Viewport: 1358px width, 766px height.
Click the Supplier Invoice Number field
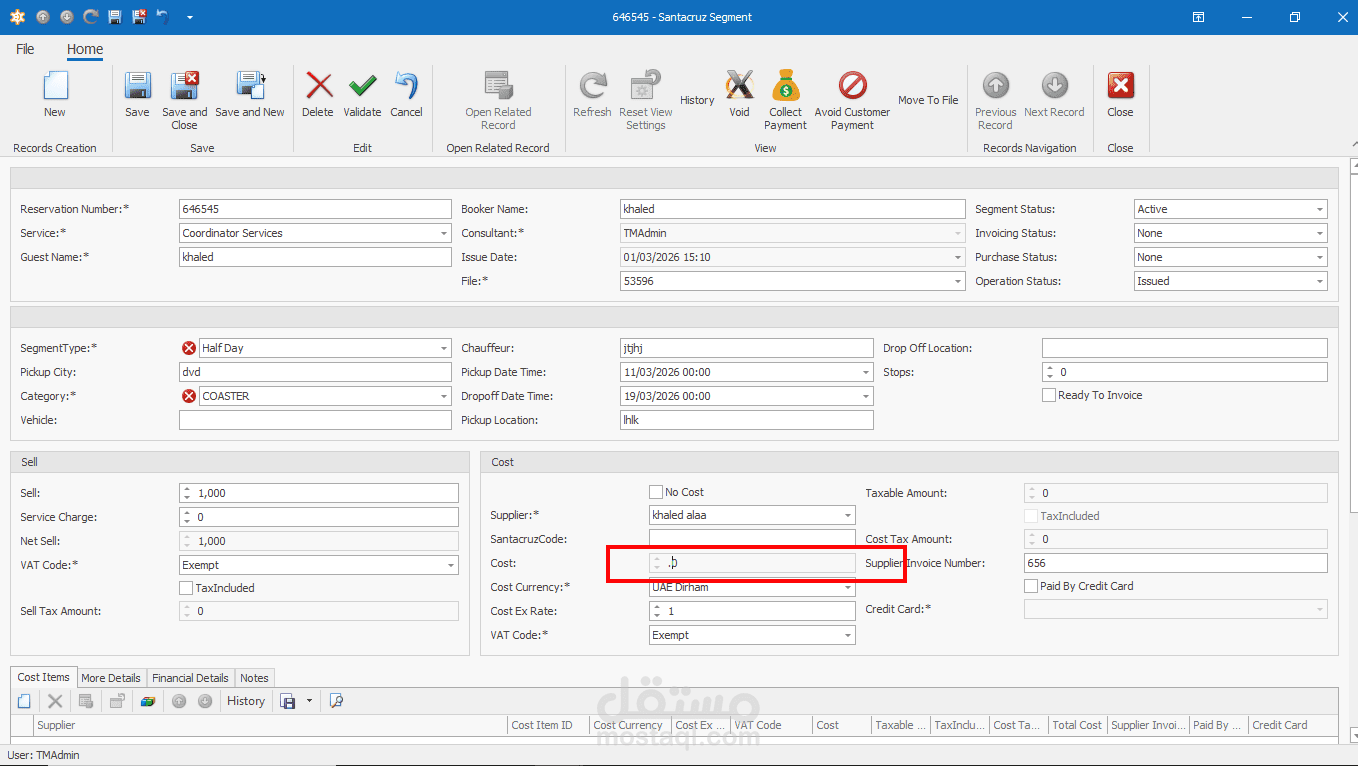click(1176, 563)
